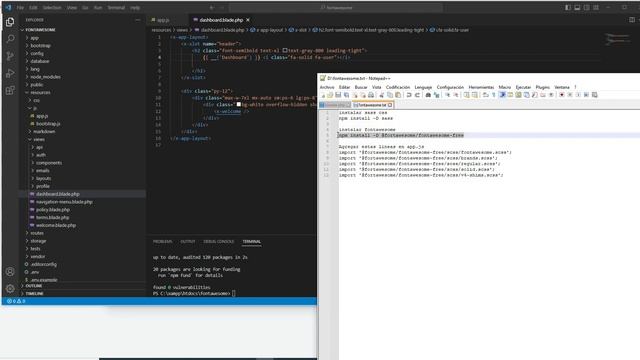Image resolution: width=640 pixels, height=360 pixels.
Task: Click the Notepad++ Undo toolbar icon
Action: coord(409,95)
